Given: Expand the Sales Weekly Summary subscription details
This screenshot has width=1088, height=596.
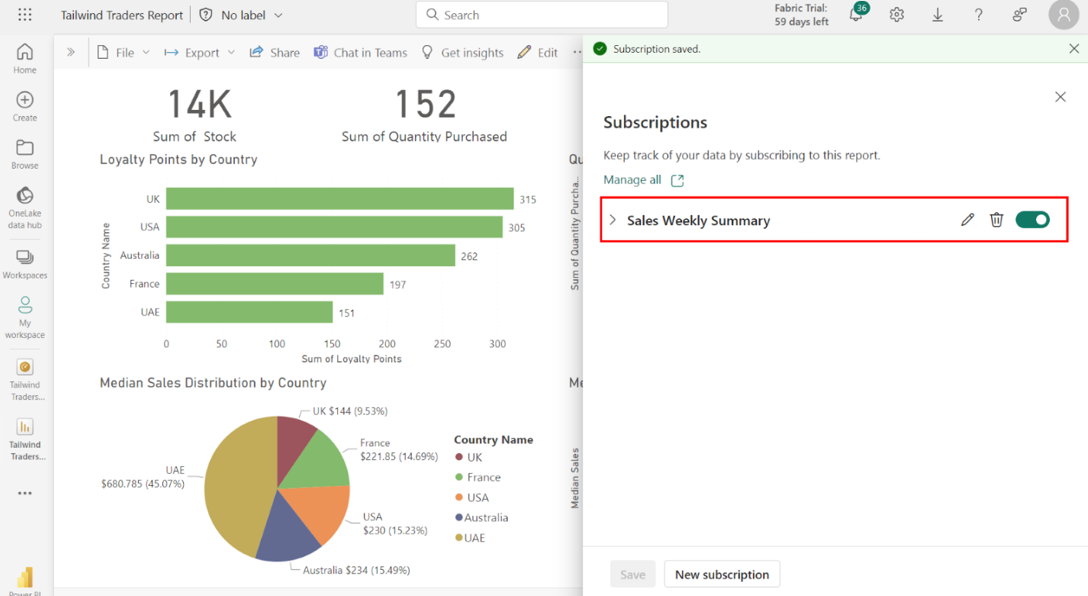Looking at the screenshot, I should 613,220.
